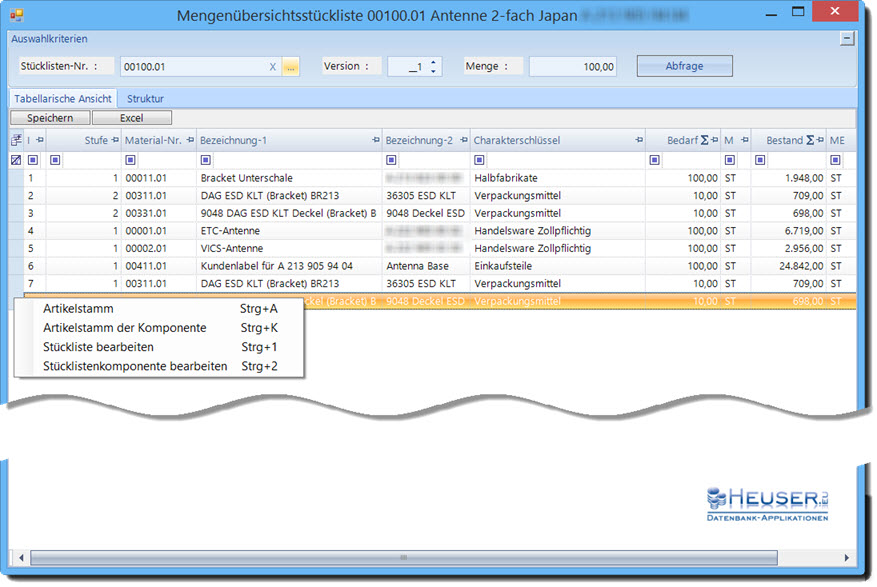The width and height of the screenshot is (877, 587).
Task: Increase the Version value with up arrow
Action: (433, 62)
